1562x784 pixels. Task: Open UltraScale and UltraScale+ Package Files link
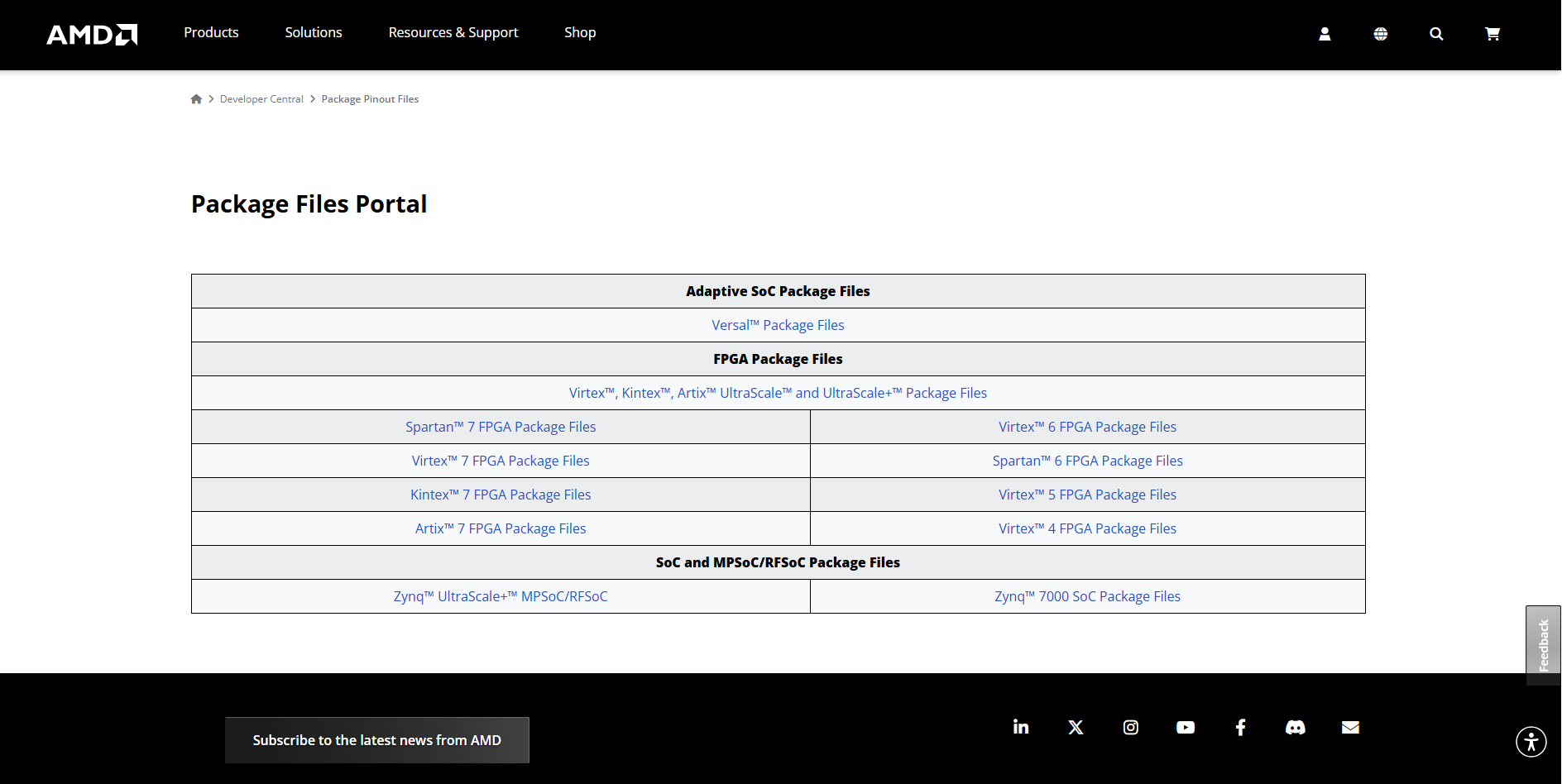coord(778,393)
